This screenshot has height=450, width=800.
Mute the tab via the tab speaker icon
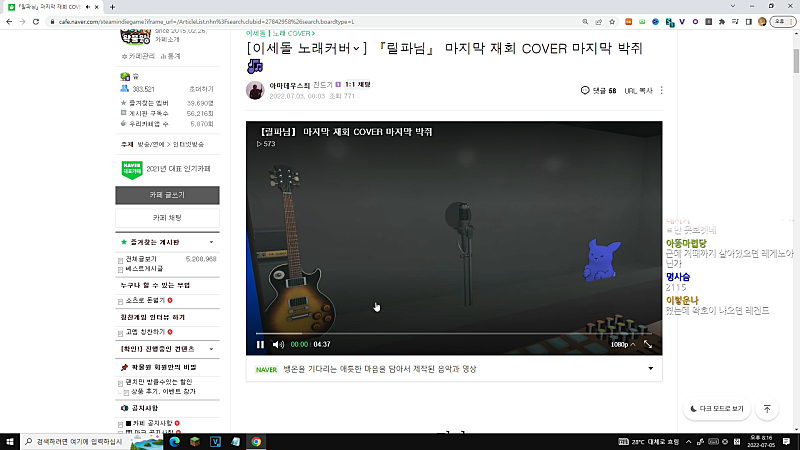pos(88,7)
